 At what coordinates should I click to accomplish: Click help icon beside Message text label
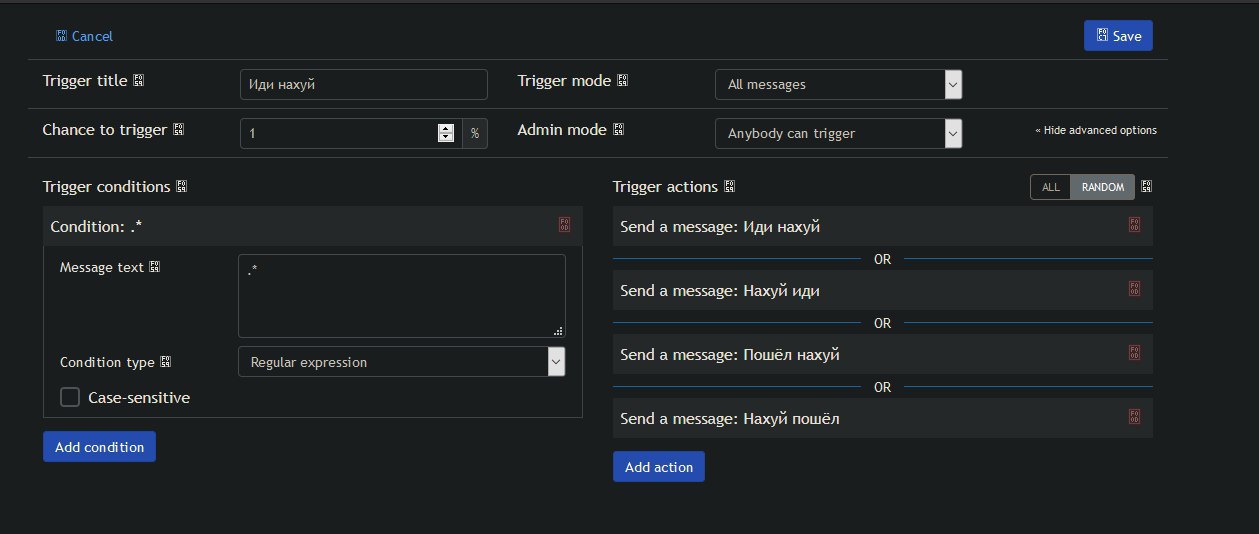click(x=154, y=268)
